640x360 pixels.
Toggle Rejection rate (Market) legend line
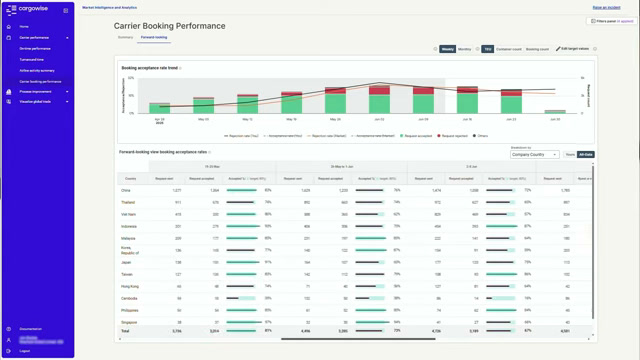[309, 136]
